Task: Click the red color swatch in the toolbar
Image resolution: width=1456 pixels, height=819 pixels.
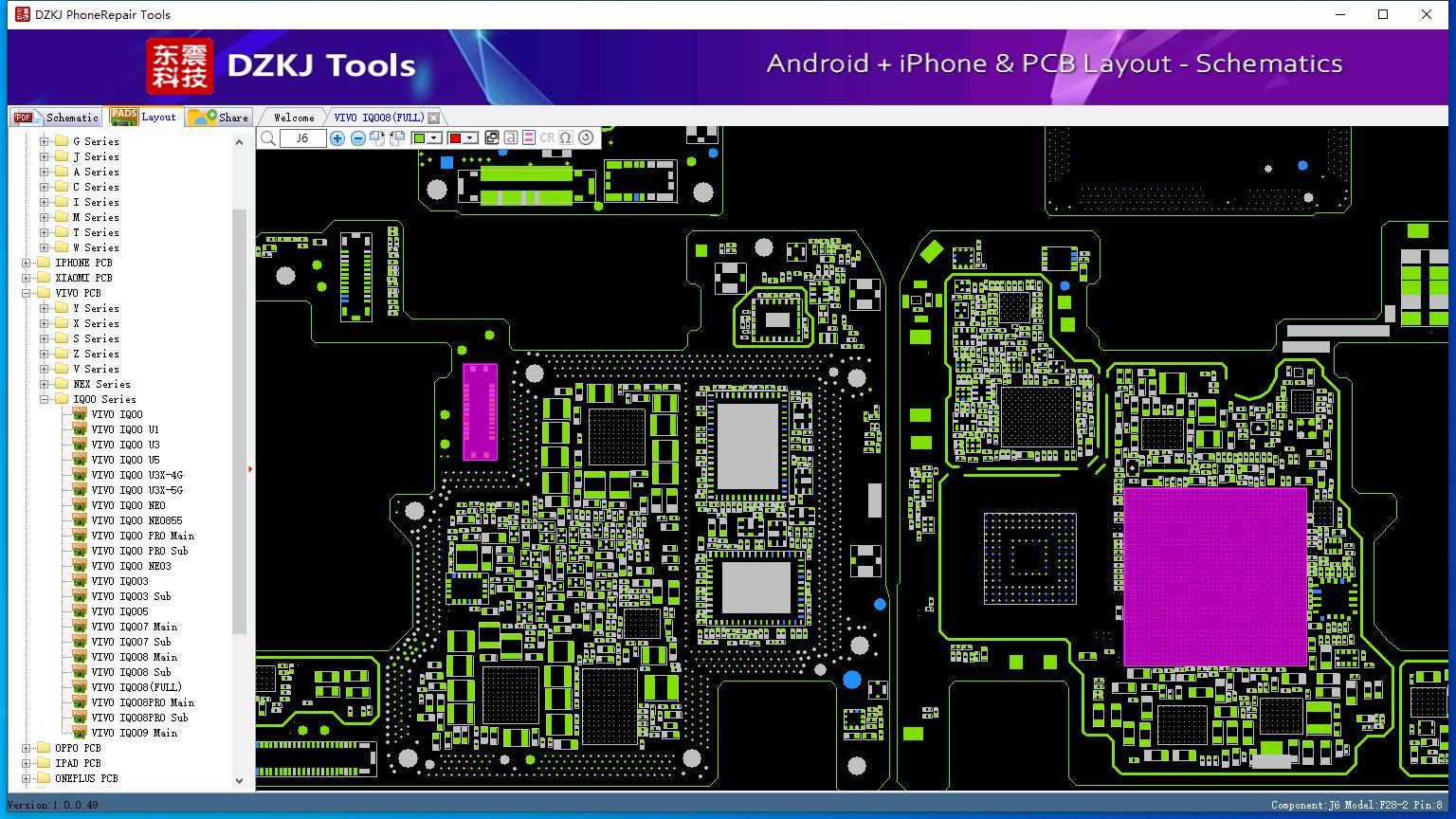Action: click(455, 138)
